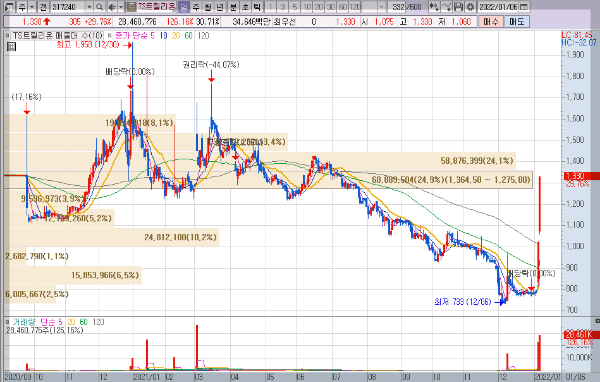Image resolution: width=600 pixels, height=382 pixels.
Task: Click the orange 20 moving average legend
Action: [176, 36]
